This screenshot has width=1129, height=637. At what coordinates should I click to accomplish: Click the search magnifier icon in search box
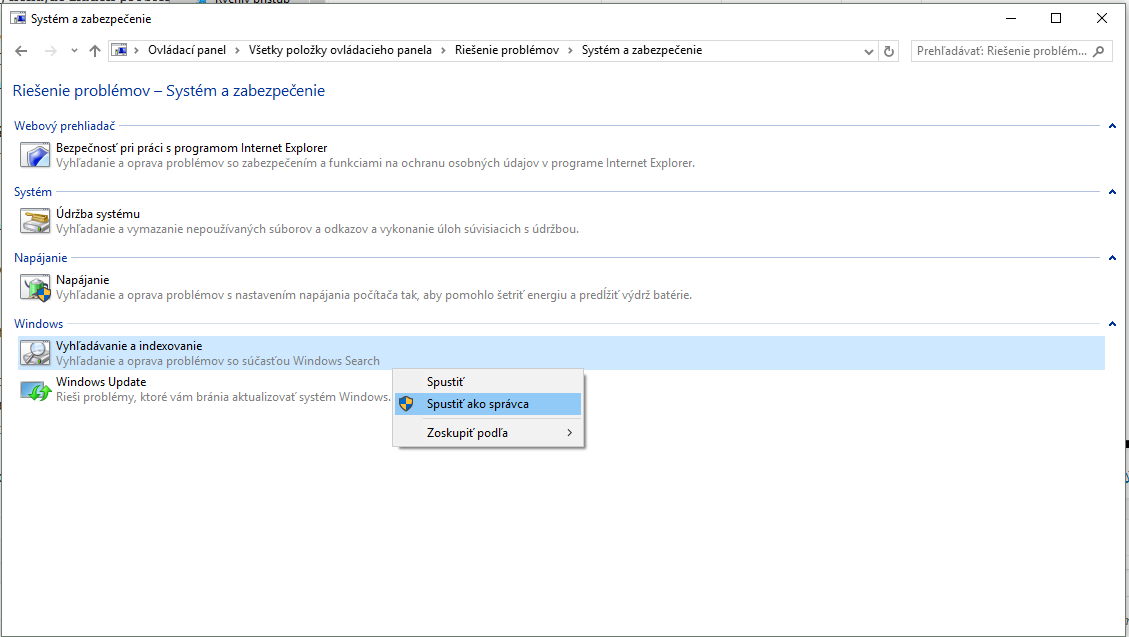(1098, 51)
